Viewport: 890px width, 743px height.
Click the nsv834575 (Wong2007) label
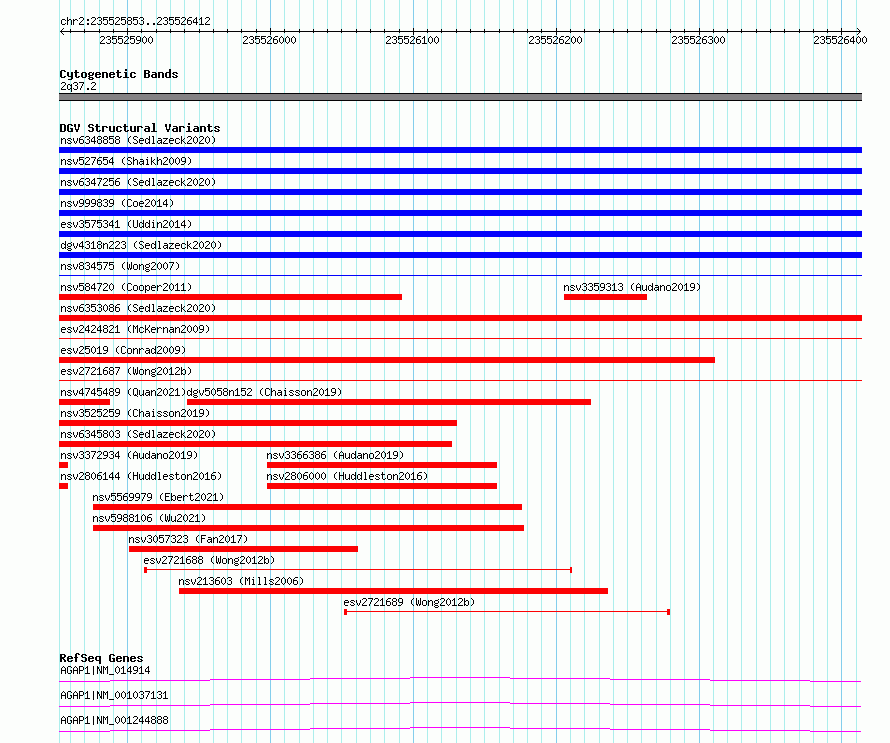[x=120, y=266]
